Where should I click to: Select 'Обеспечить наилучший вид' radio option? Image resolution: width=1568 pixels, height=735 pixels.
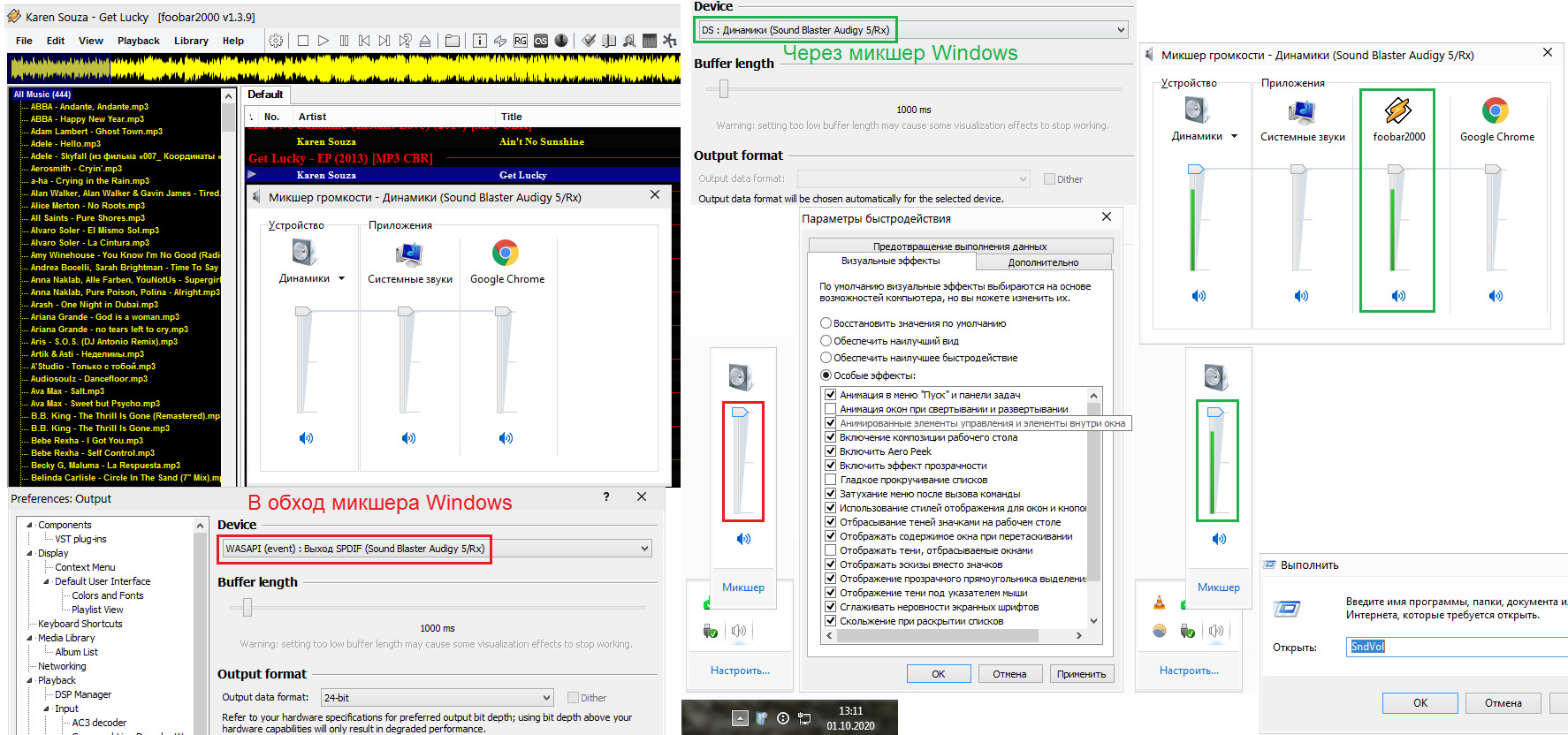tap(826, 341)
